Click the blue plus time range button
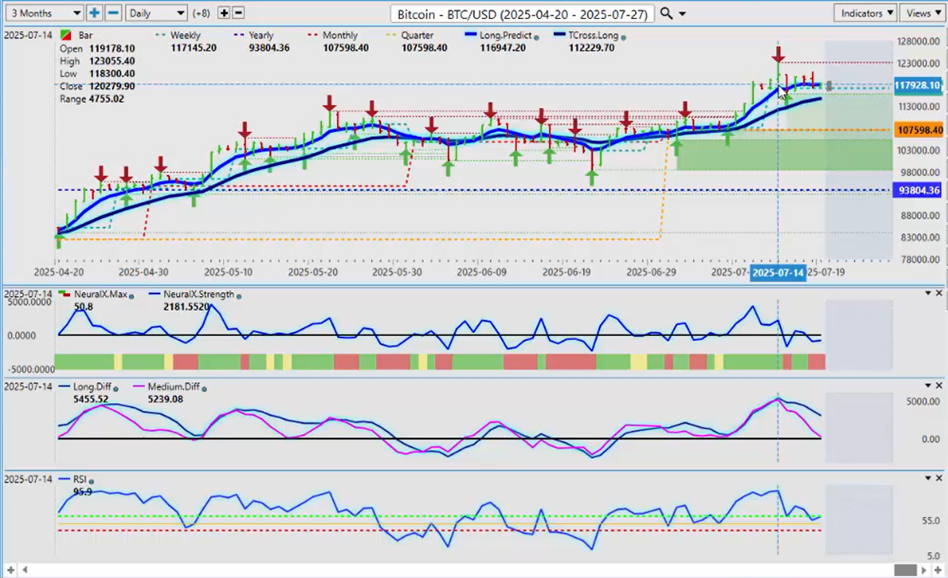 (94, 13)
